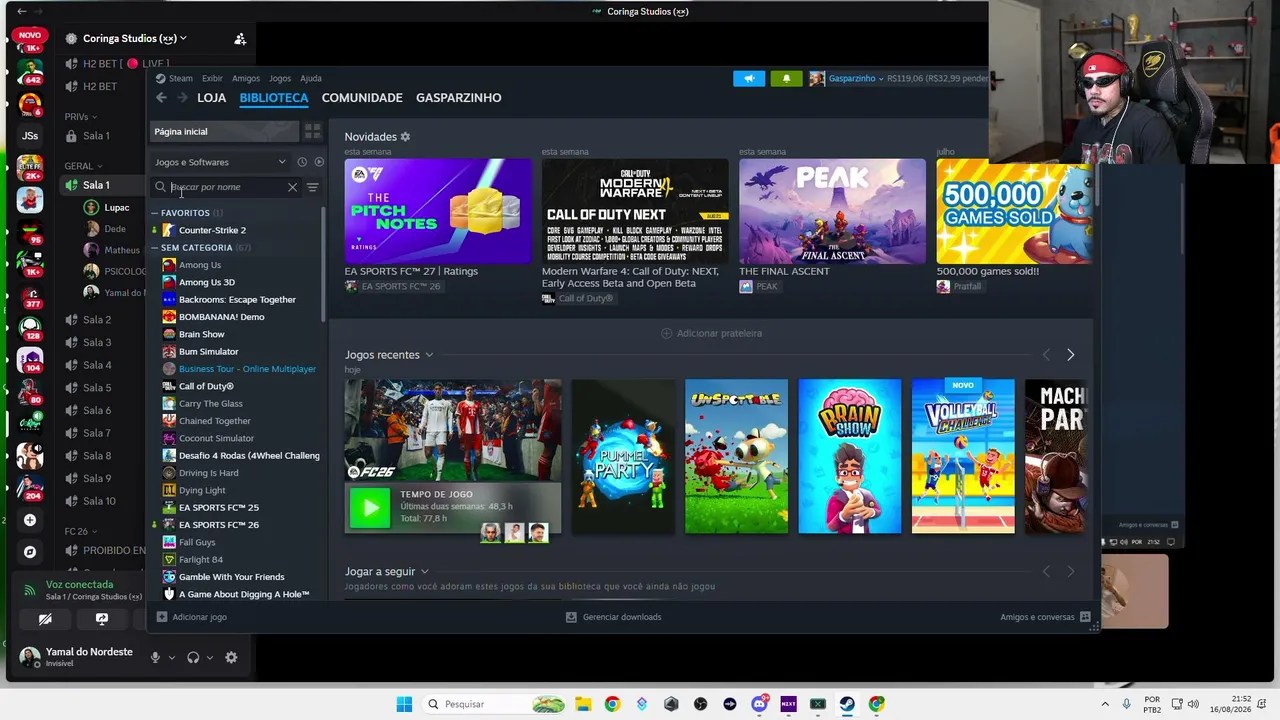Click the Adicionar jogo plus icon
Viewport: 1280px width, 720px height.
click(x=162, y=617)
